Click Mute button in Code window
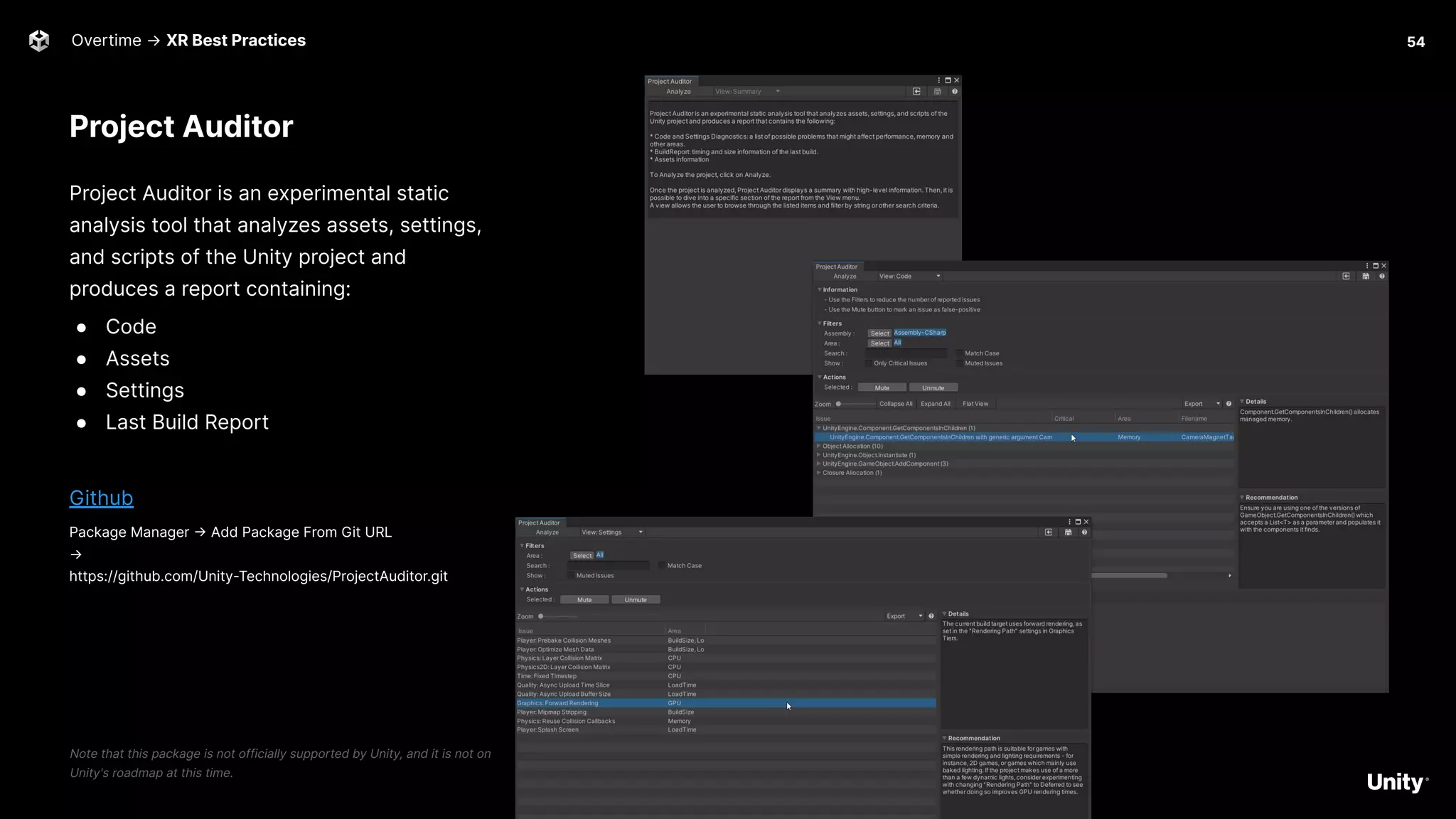1456x819 pixels. (882, 388)
